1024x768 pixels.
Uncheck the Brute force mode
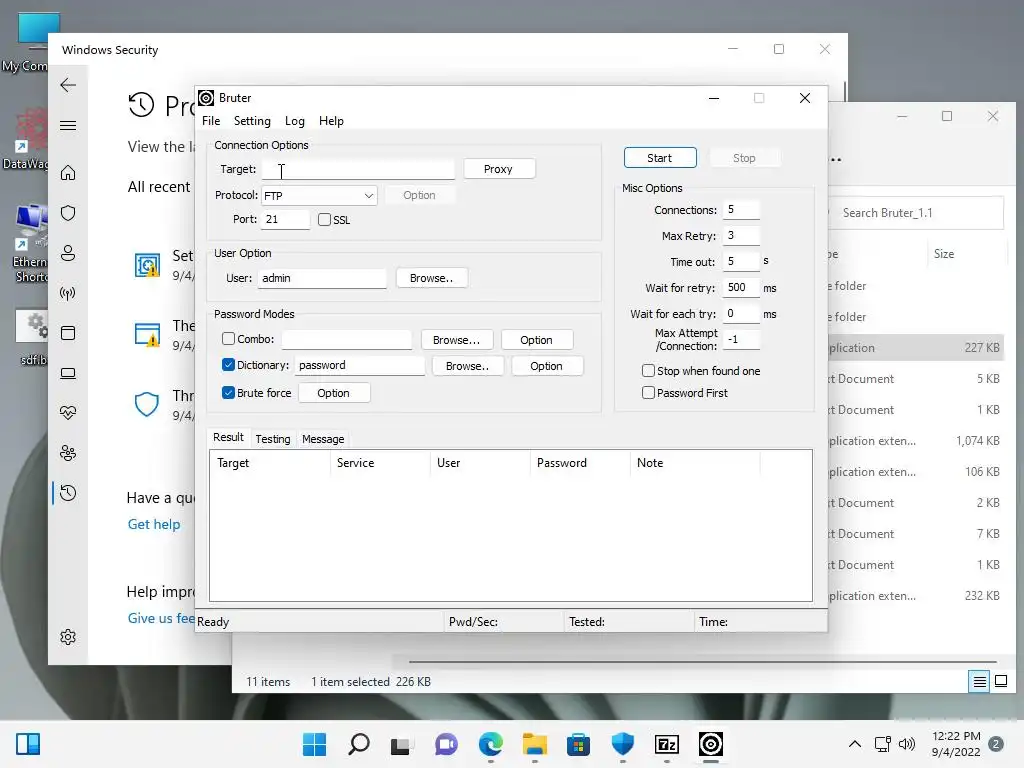[x=229, y=392]
